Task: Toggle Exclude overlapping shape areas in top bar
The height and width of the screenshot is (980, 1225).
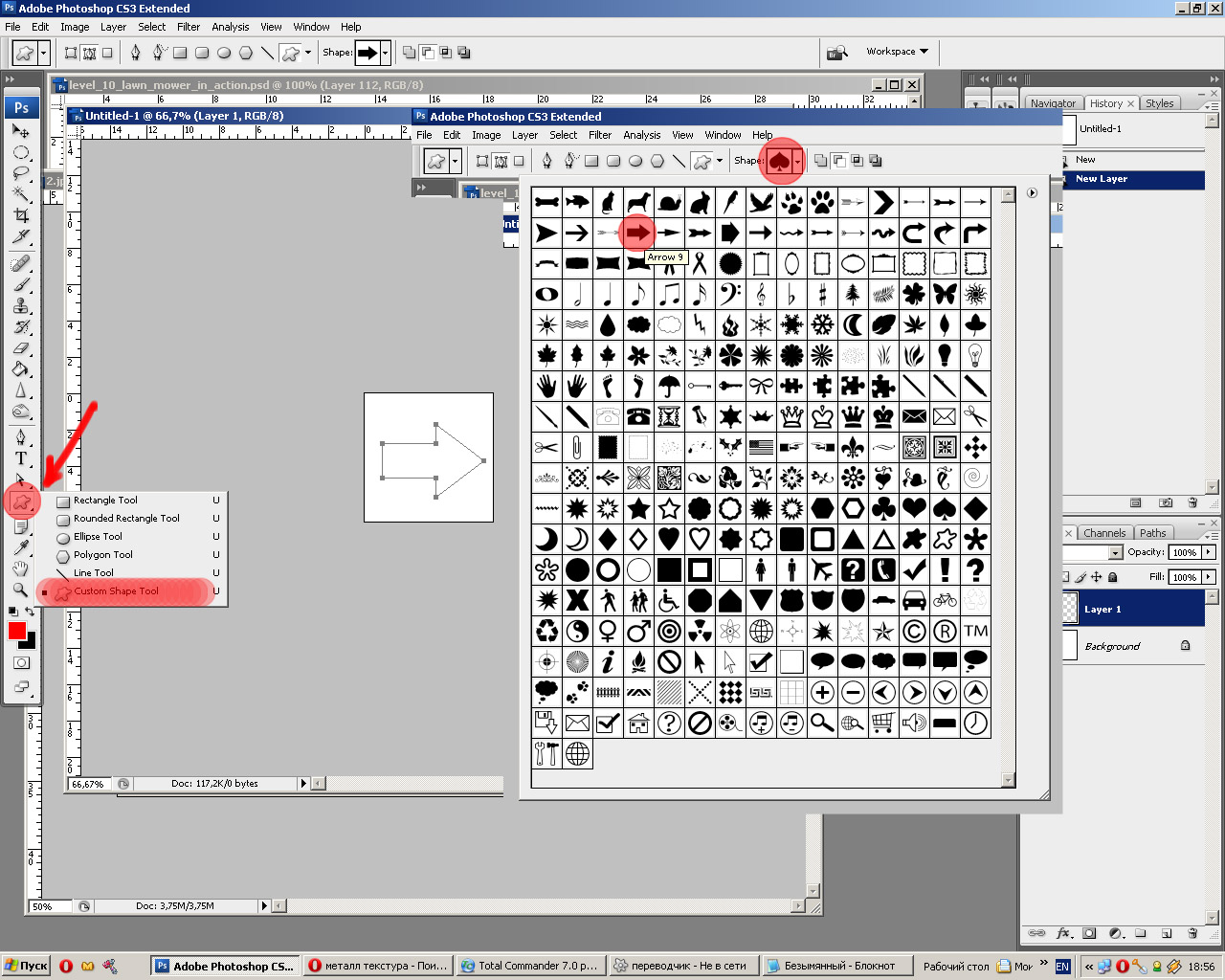Action: (x=464, y=53)
